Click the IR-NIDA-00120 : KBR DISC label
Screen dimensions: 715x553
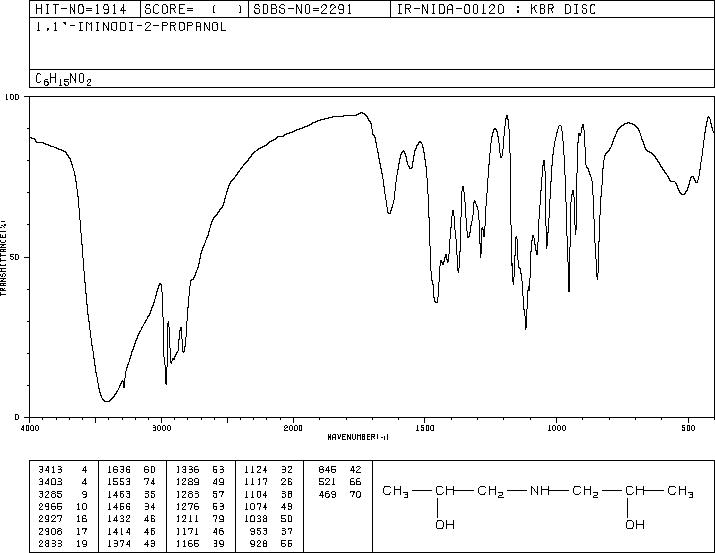(x=496, y=9)
